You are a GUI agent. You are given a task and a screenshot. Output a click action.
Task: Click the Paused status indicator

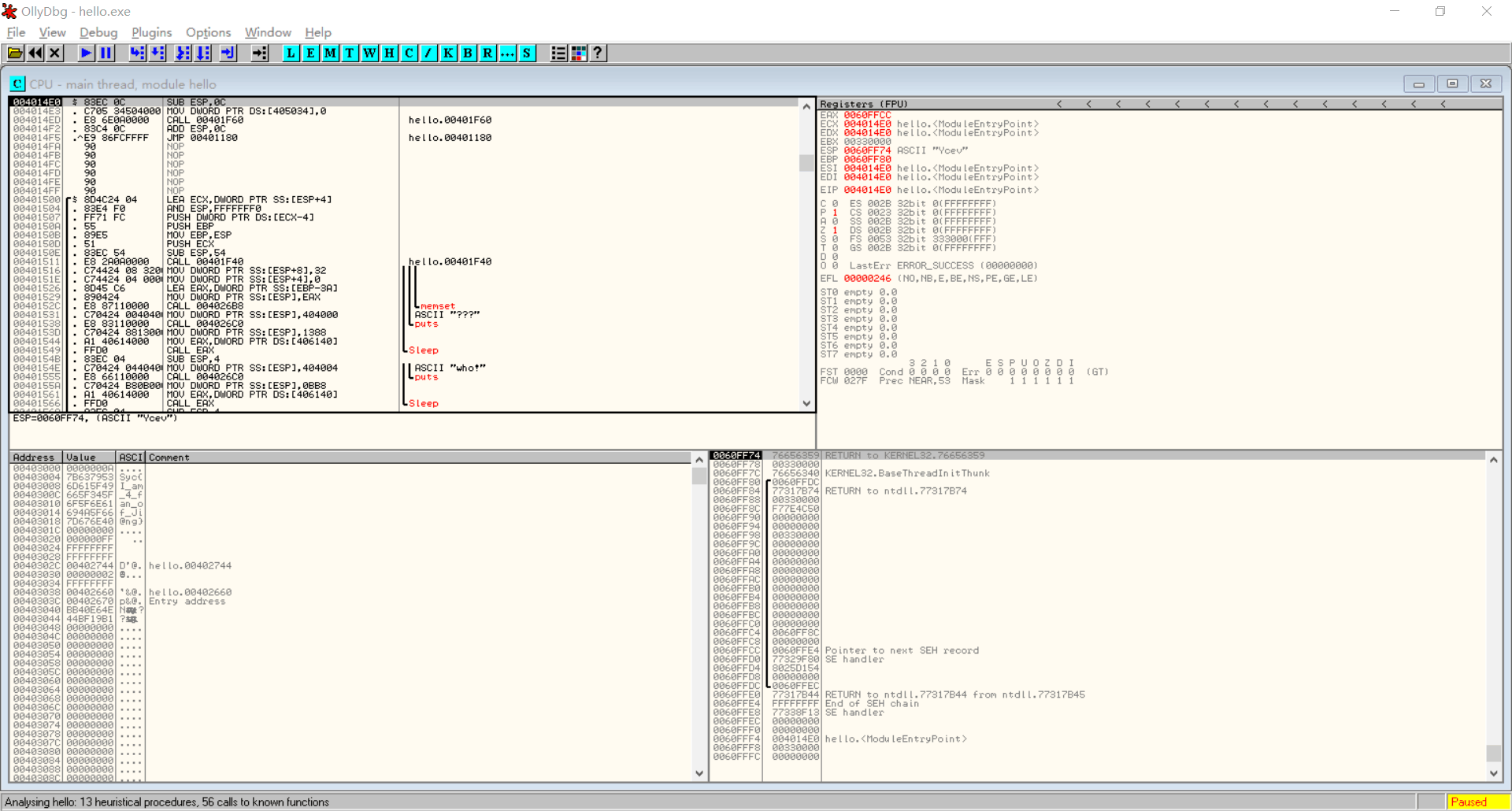pos(1477,802)
